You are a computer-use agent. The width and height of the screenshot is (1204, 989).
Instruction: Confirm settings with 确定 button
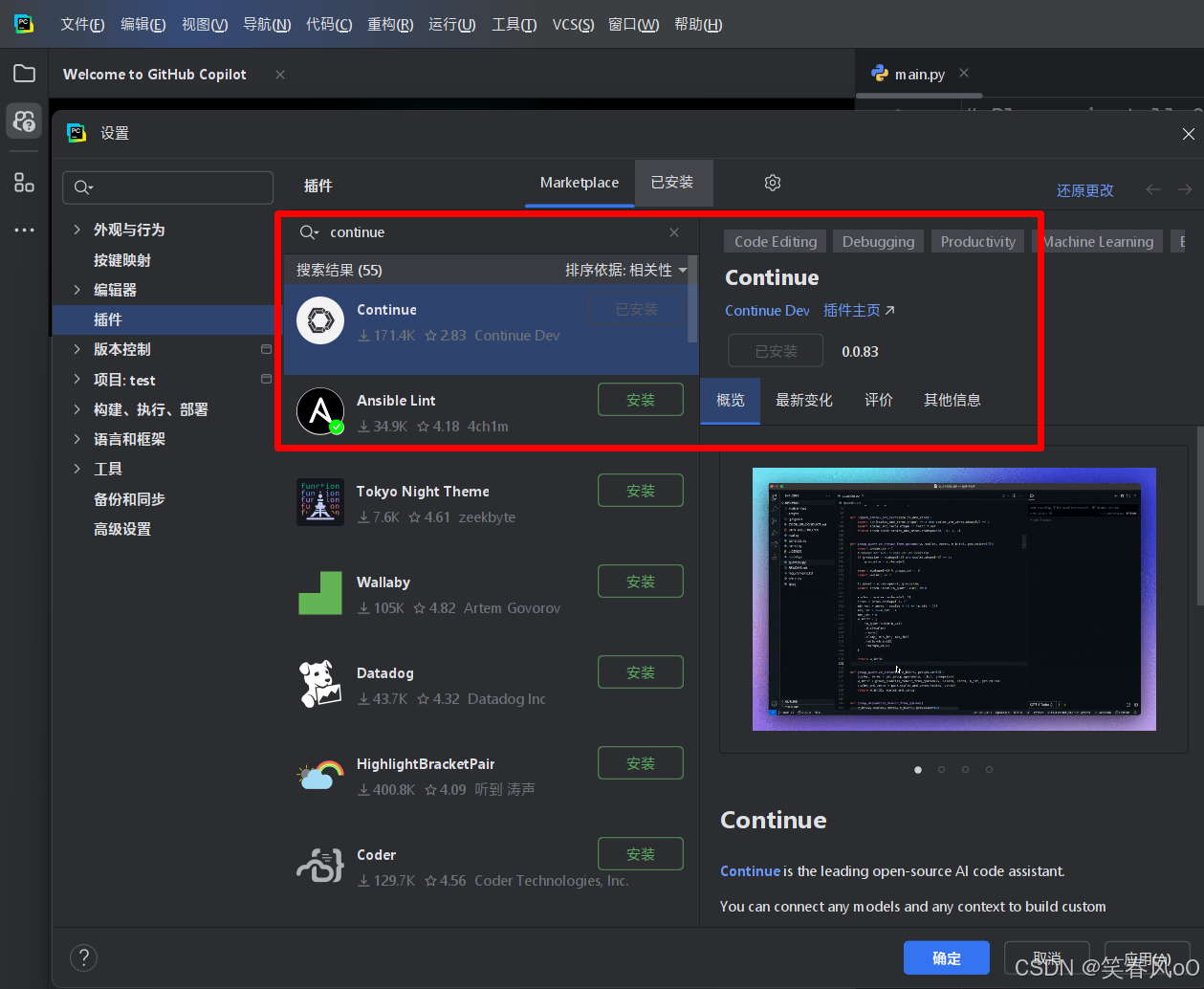947,957
